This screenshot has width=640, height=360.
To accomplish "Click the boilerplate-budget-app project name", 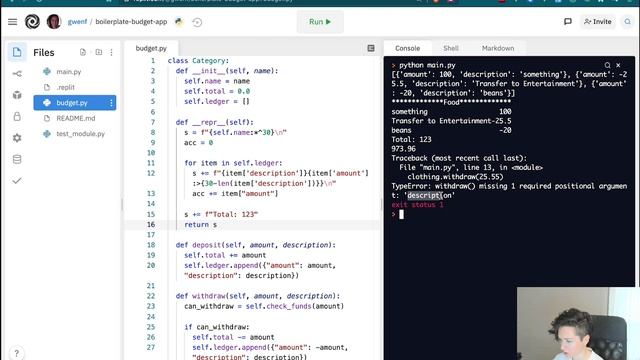I will (131, 22).
